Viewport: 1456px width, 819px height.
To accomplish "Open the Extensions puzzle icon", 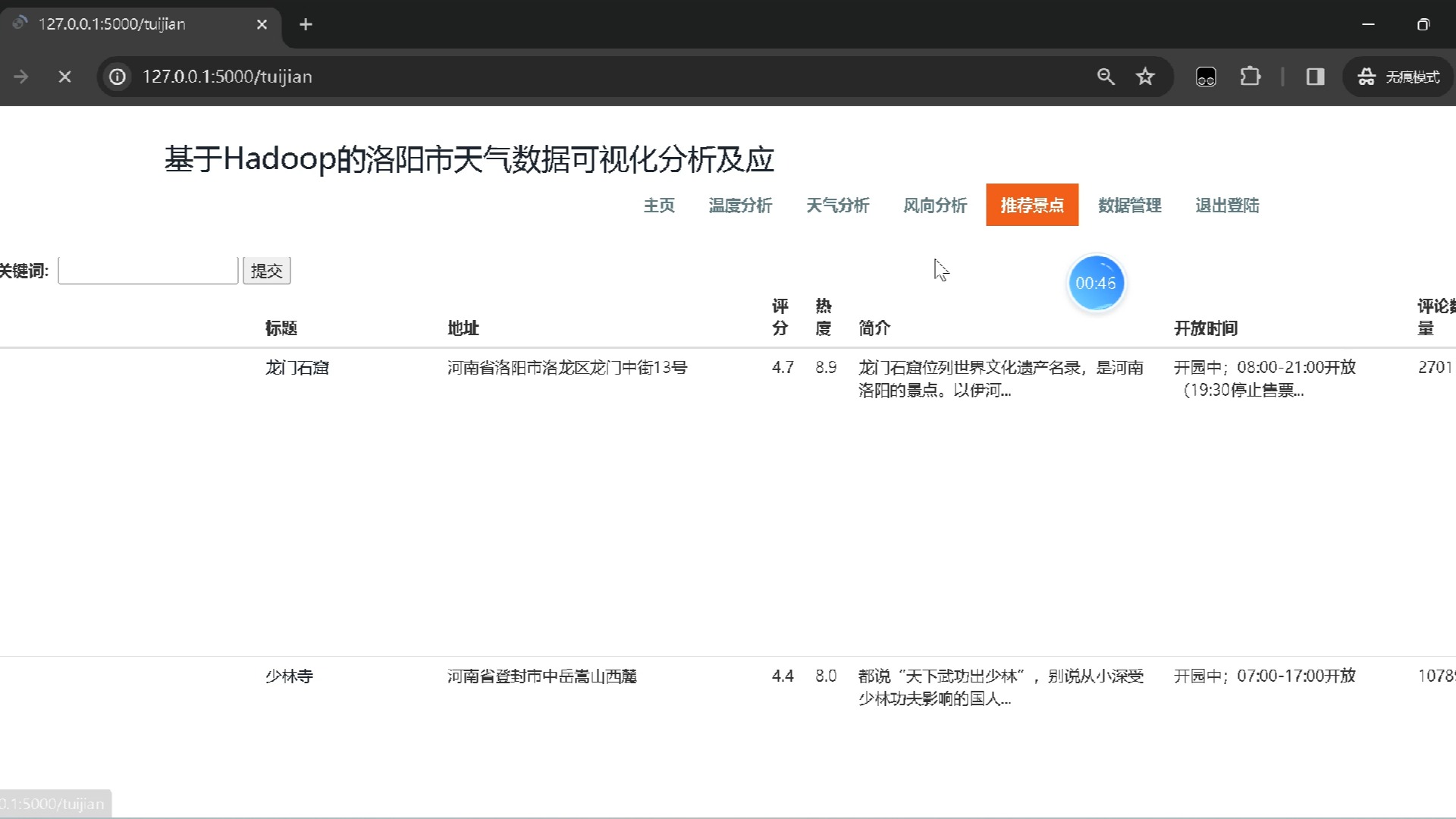I will coord(1250,77).
